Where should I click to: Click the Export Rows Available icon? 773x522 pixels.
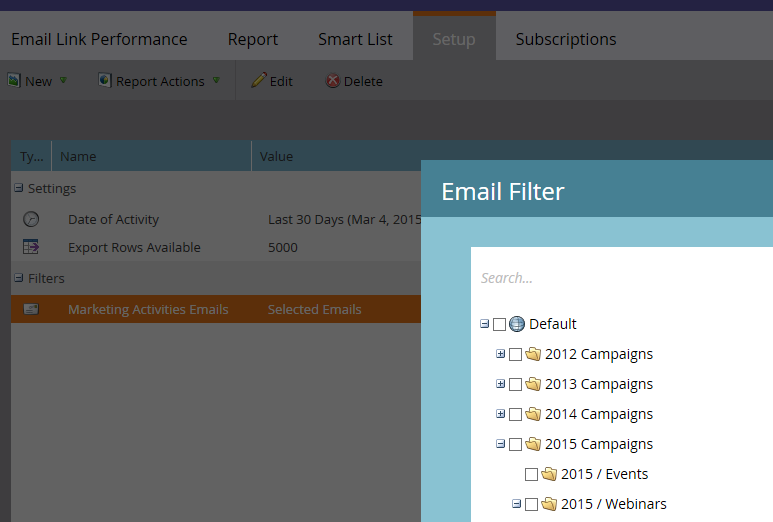(31, 247)
